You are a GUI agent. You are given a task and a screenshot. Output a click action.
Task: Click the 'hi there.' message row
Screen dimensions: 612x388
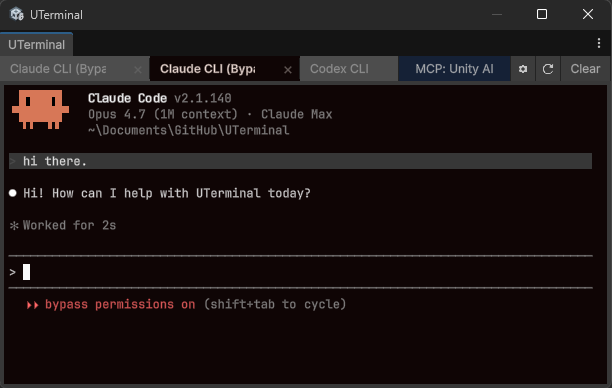300,161
